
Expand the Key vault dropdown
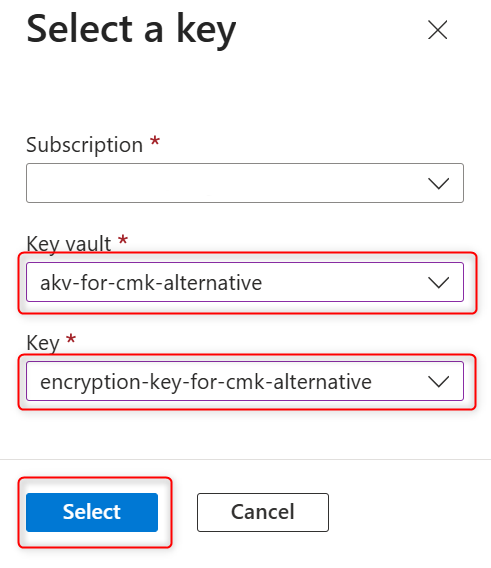(x=245, y=282)
